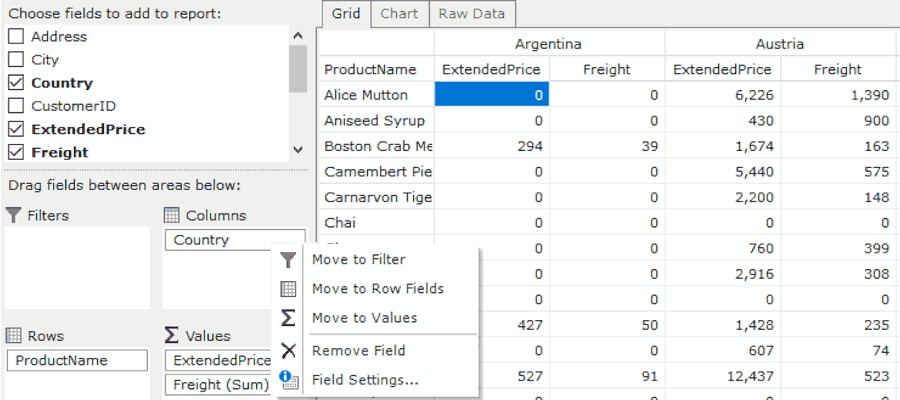Click the Values area sigma icon
This screenshot has width=900, height=400.
[171, 336]
